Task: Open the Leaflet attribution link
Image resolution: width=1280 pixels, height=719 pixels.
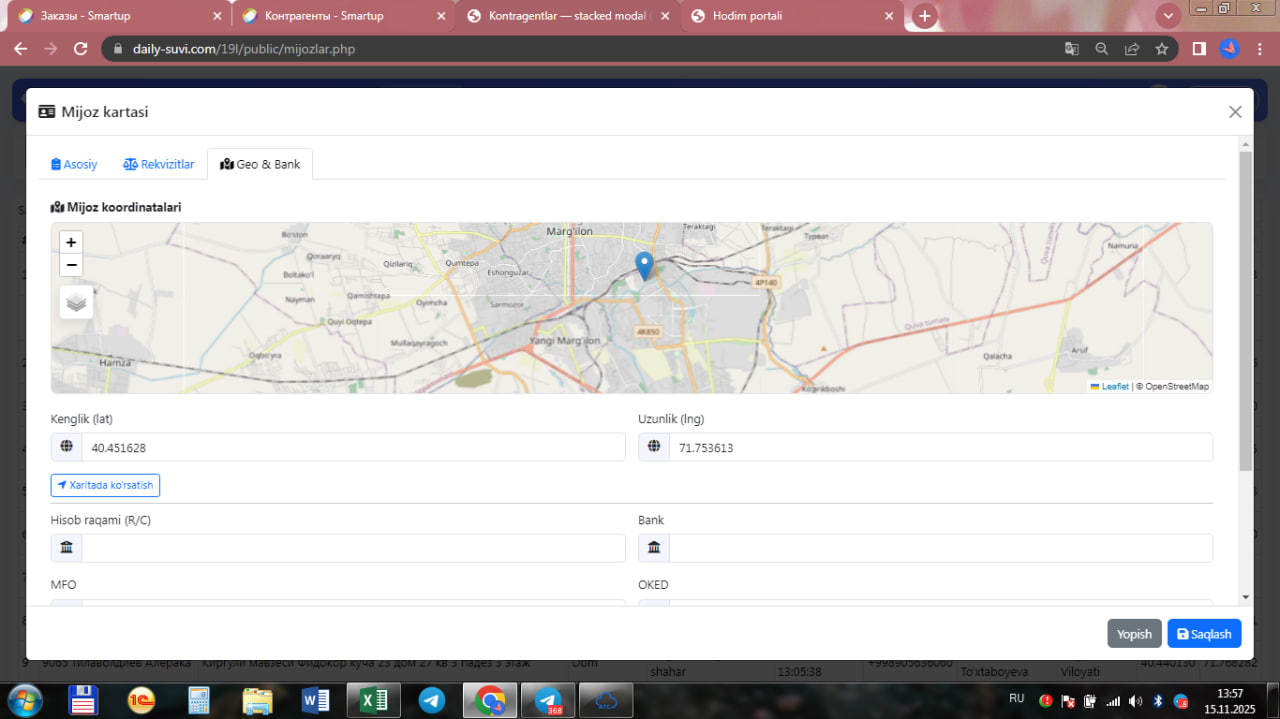Action: click(x=1114, y=386)
